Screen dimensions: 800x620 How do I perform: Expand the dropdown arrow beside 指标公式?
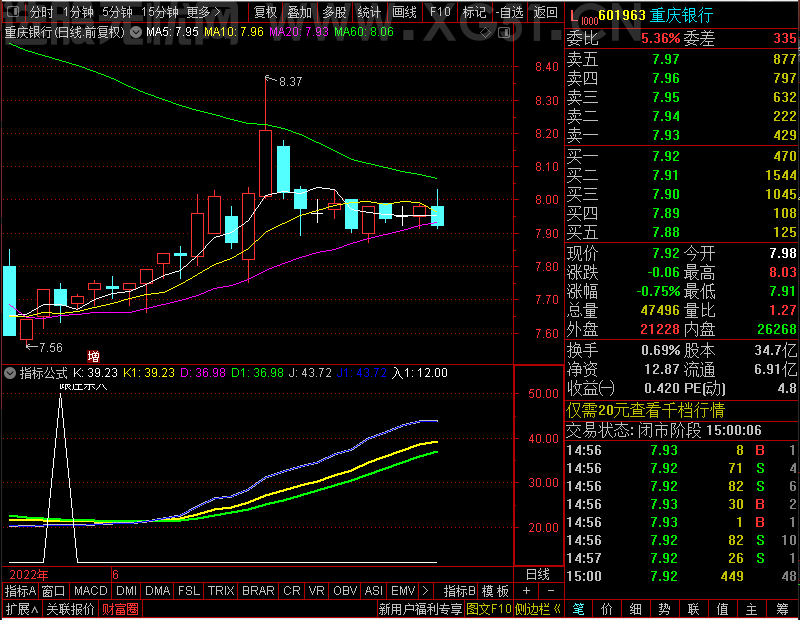(10, 373)
